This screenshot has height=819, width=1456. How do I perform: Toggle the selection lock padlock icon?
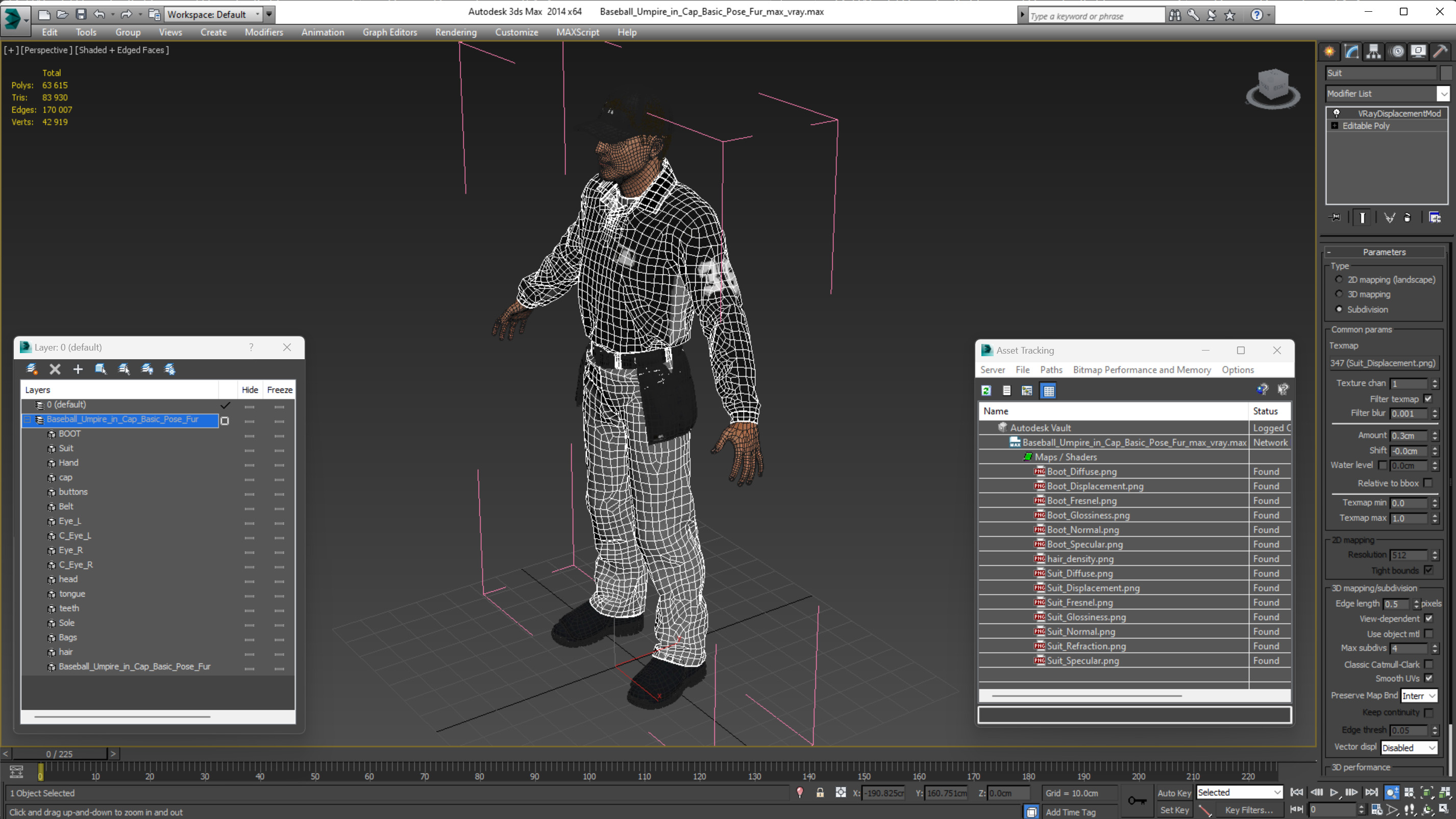[820, 792]
